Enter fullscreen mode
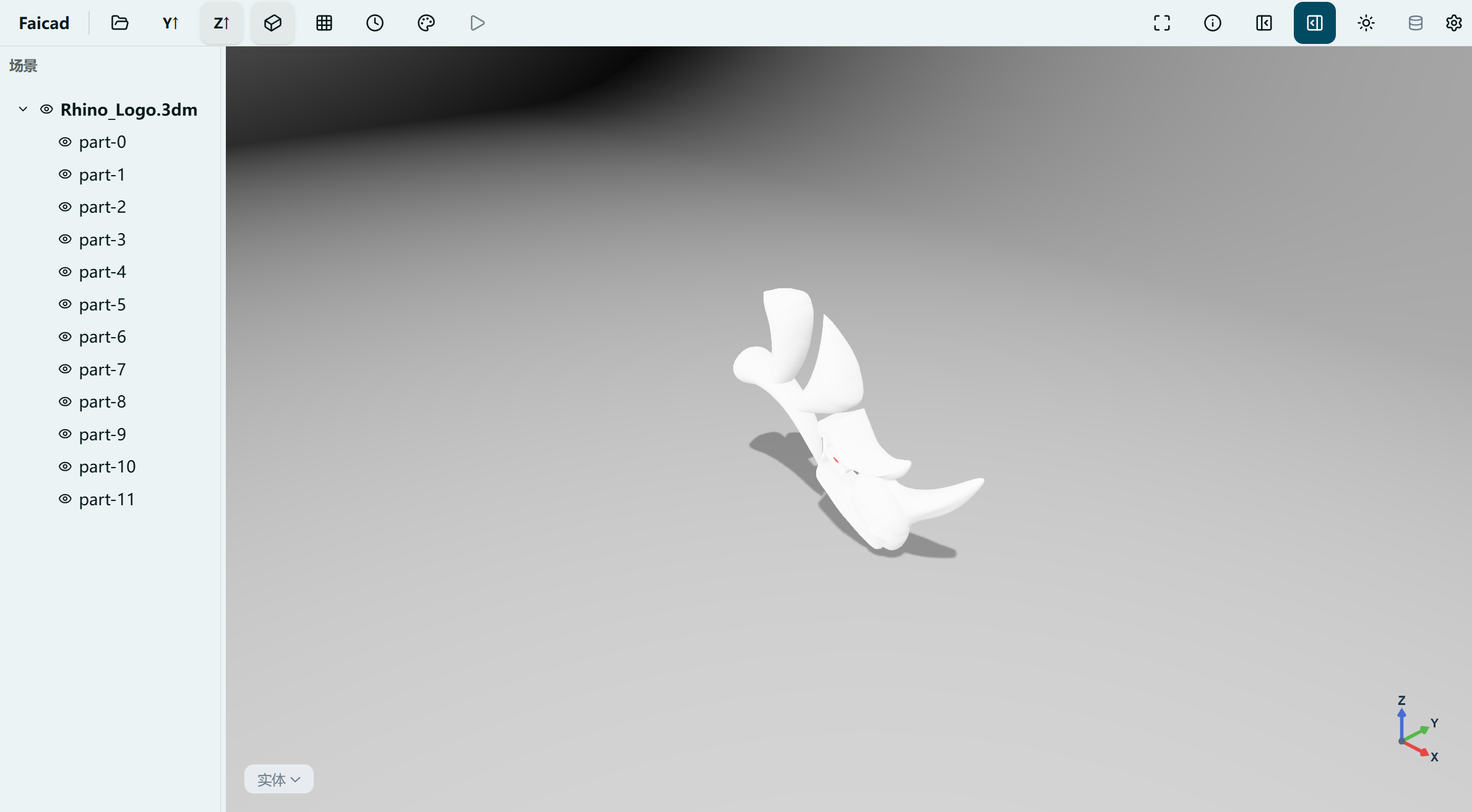Viewport: 1472px width, 812px height. tap(1162, 23)
